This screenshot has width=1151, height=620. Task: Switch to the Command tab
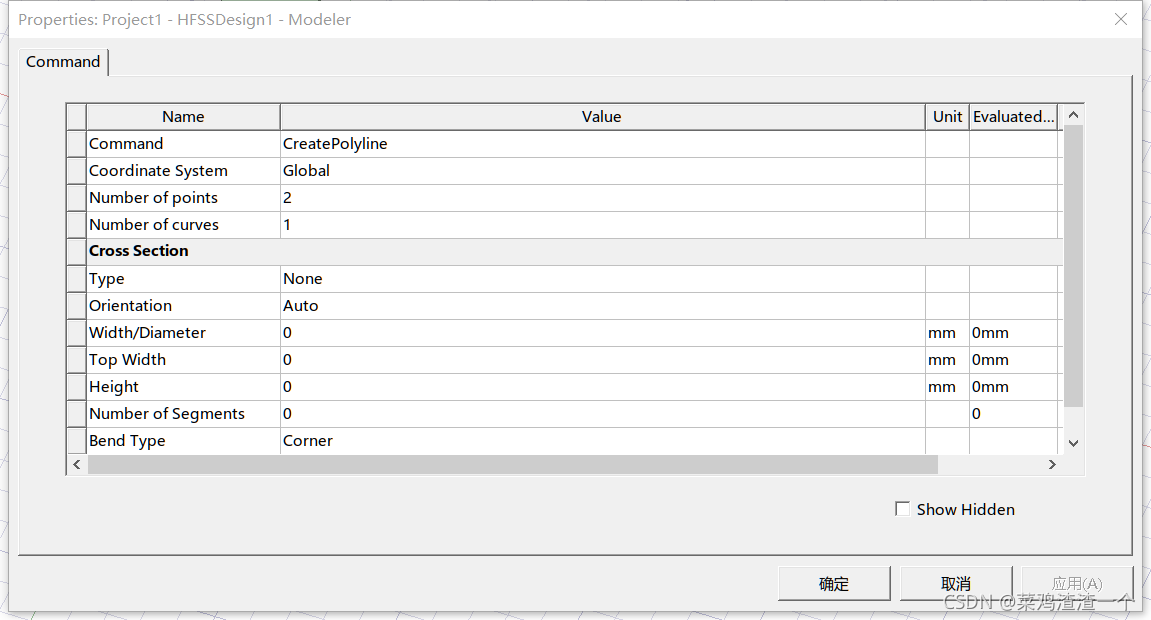point(63,62)
